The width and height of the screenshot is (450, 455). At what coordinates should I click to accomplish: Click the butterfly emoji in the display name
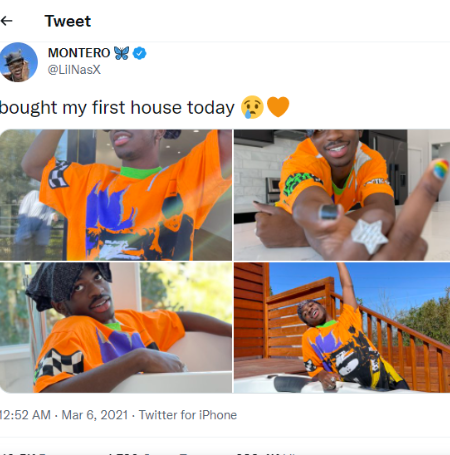tap(121, 53)
